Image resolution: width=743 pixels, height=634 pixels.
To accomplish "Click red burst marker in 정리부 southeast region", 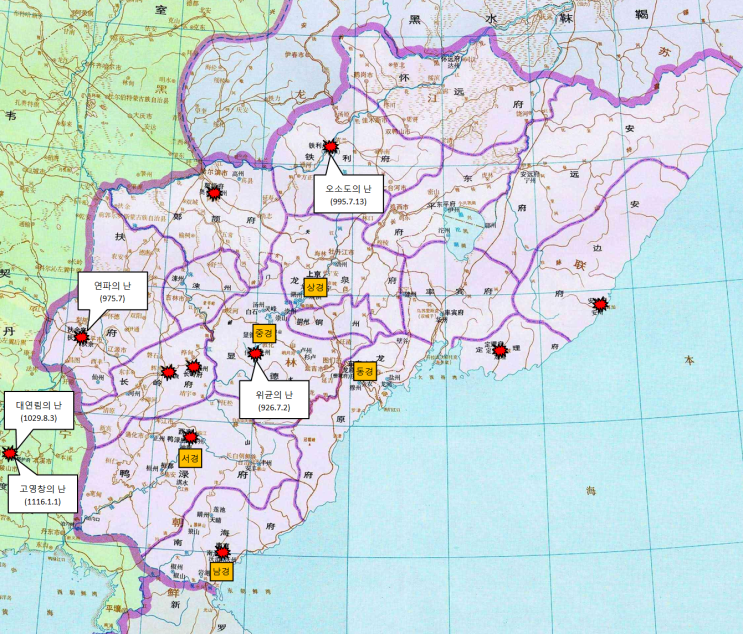I will coord(500,351).
